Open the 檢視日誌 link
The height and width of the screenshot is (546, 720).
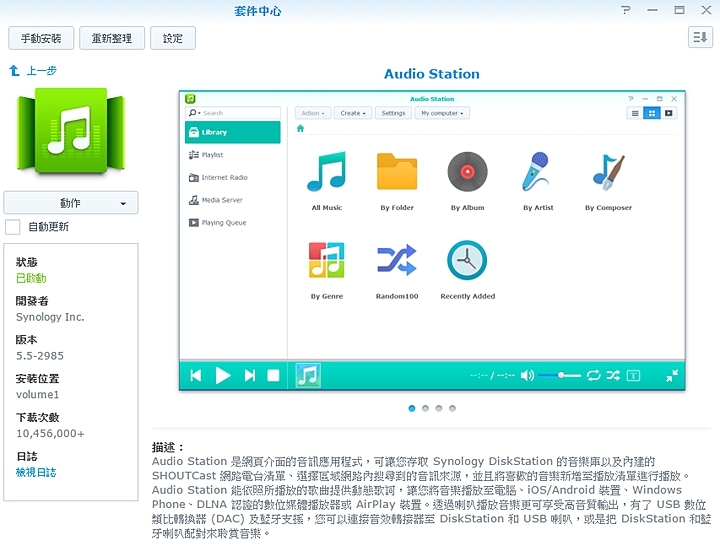coord(36,472)
